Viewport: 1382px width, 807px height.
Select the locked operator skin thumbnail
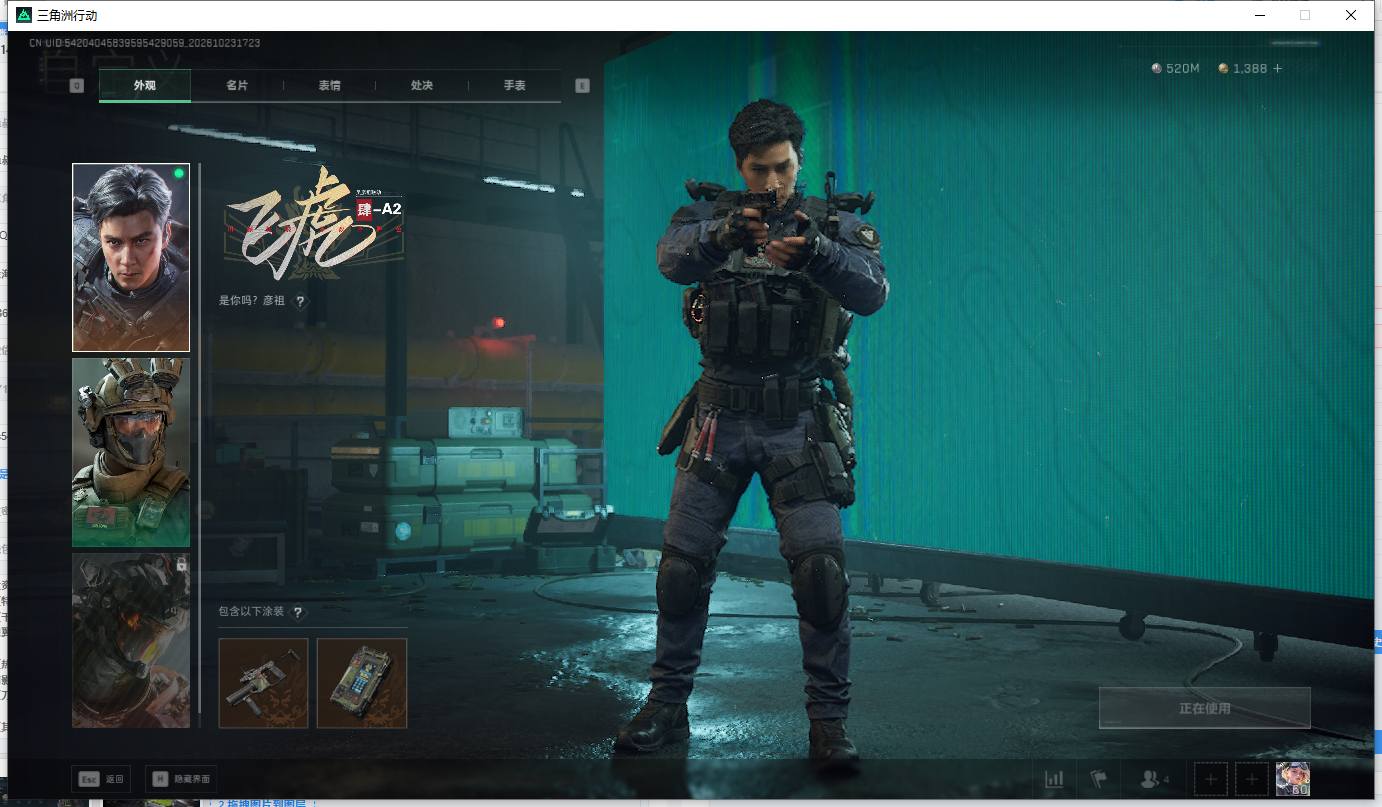131,640
